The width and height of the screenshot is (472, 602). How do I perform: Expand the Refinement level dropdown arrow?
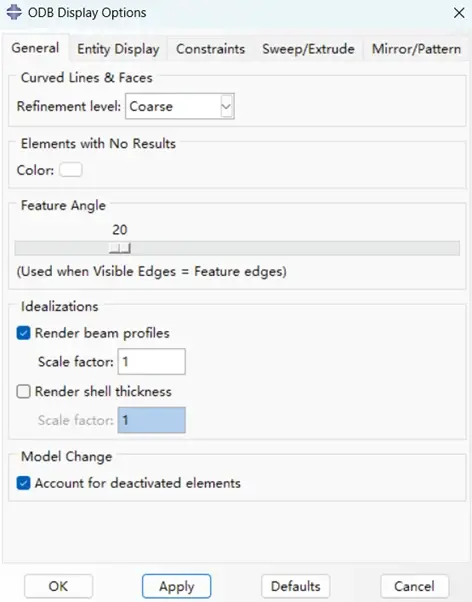click(x=226, y=106)
